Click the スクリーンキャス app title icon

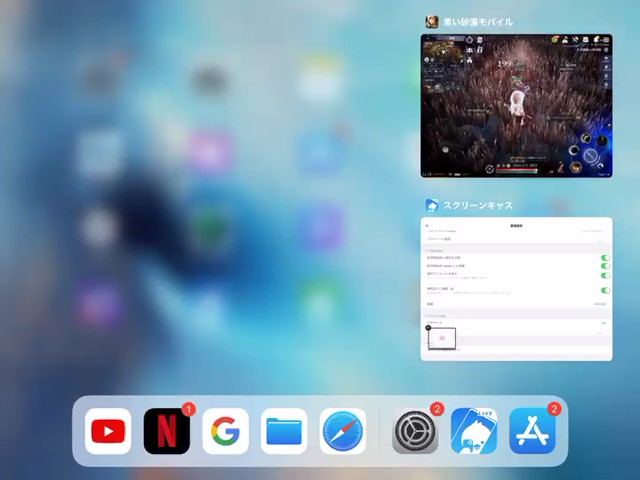[432, 205]
